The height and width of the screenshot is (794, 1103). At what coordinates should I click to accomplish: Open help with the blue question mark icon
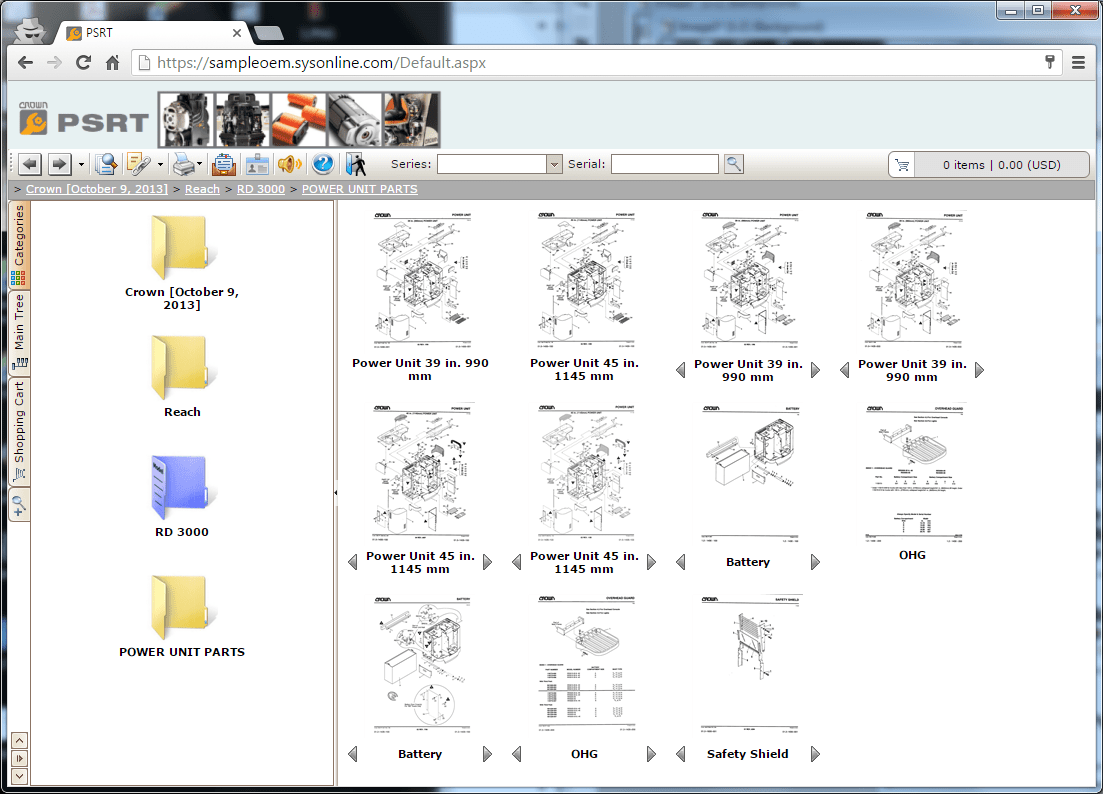click(323, 164)
